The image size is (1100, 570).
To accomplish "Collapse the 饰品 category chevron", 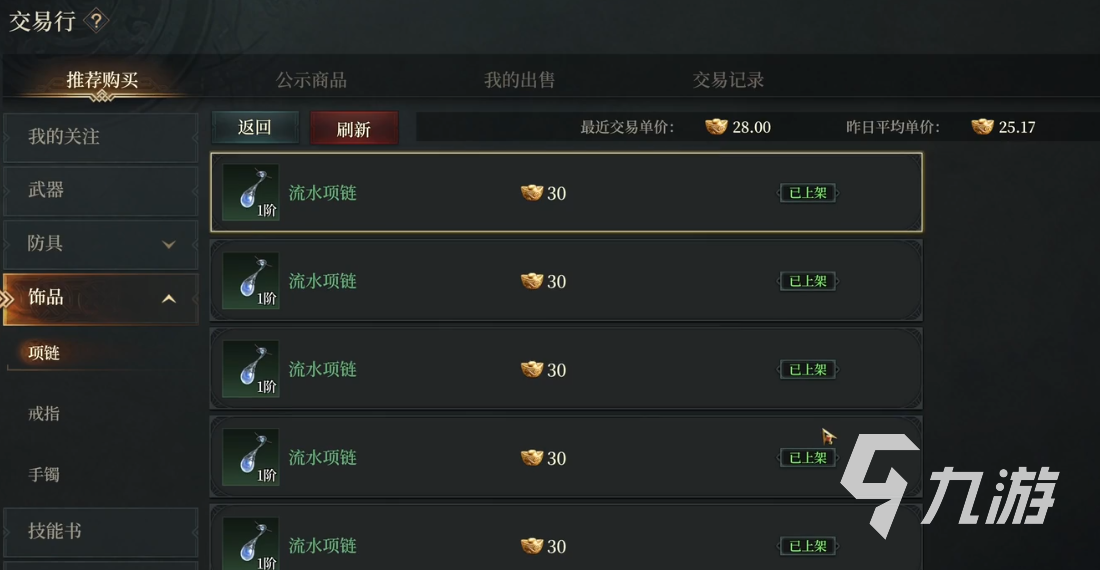I will point(168,299).
